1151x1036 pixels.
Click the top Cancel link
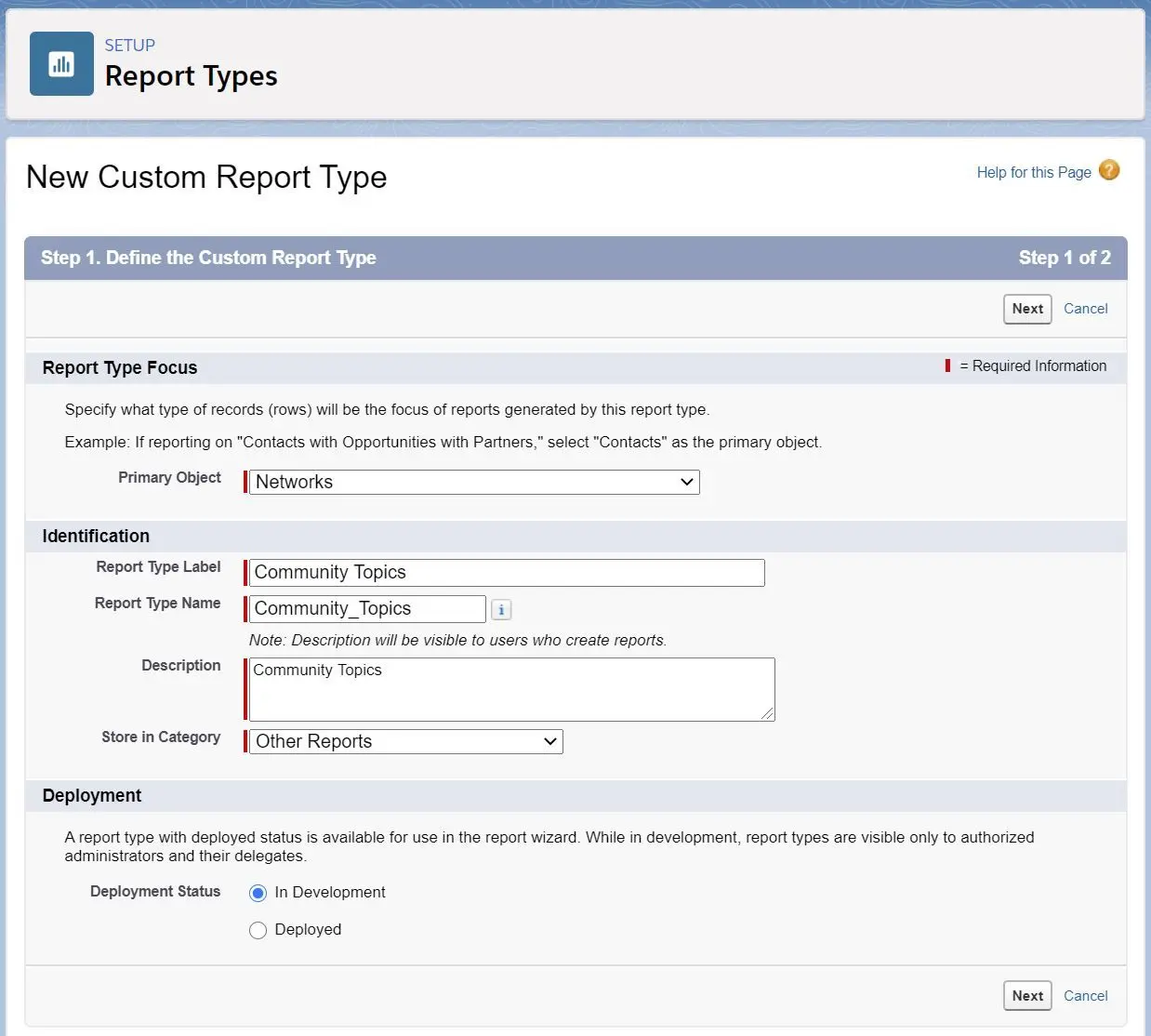tap(1085, 309)
